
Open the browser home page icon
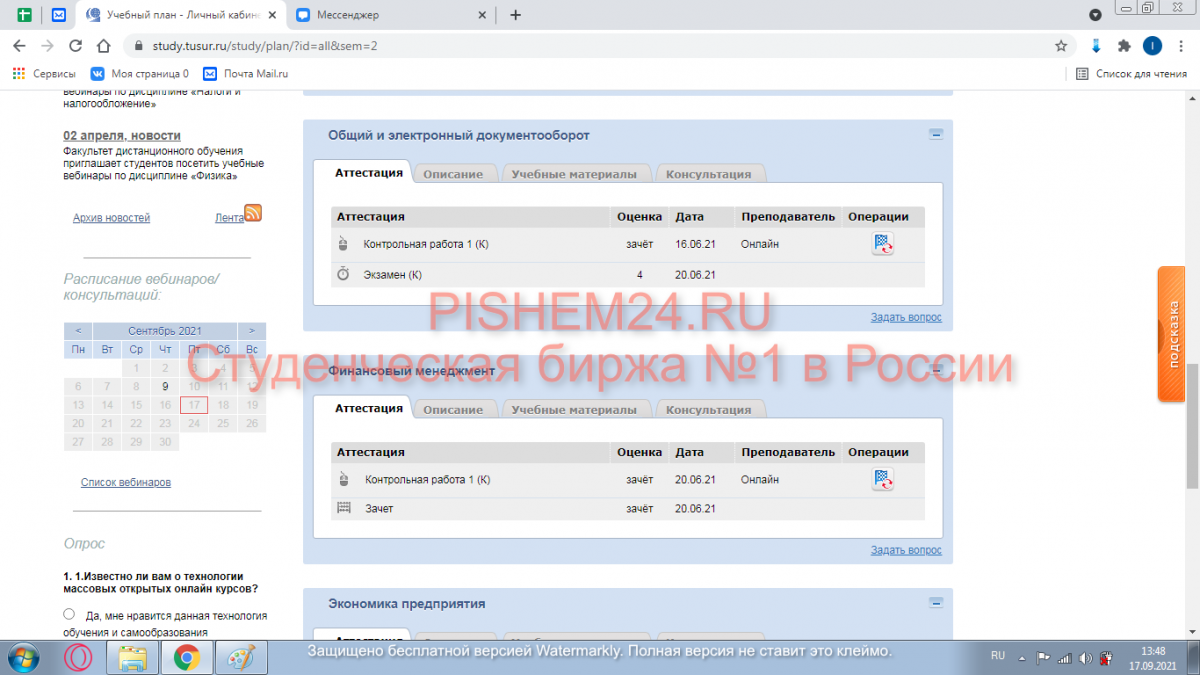(x=103, y=46)
